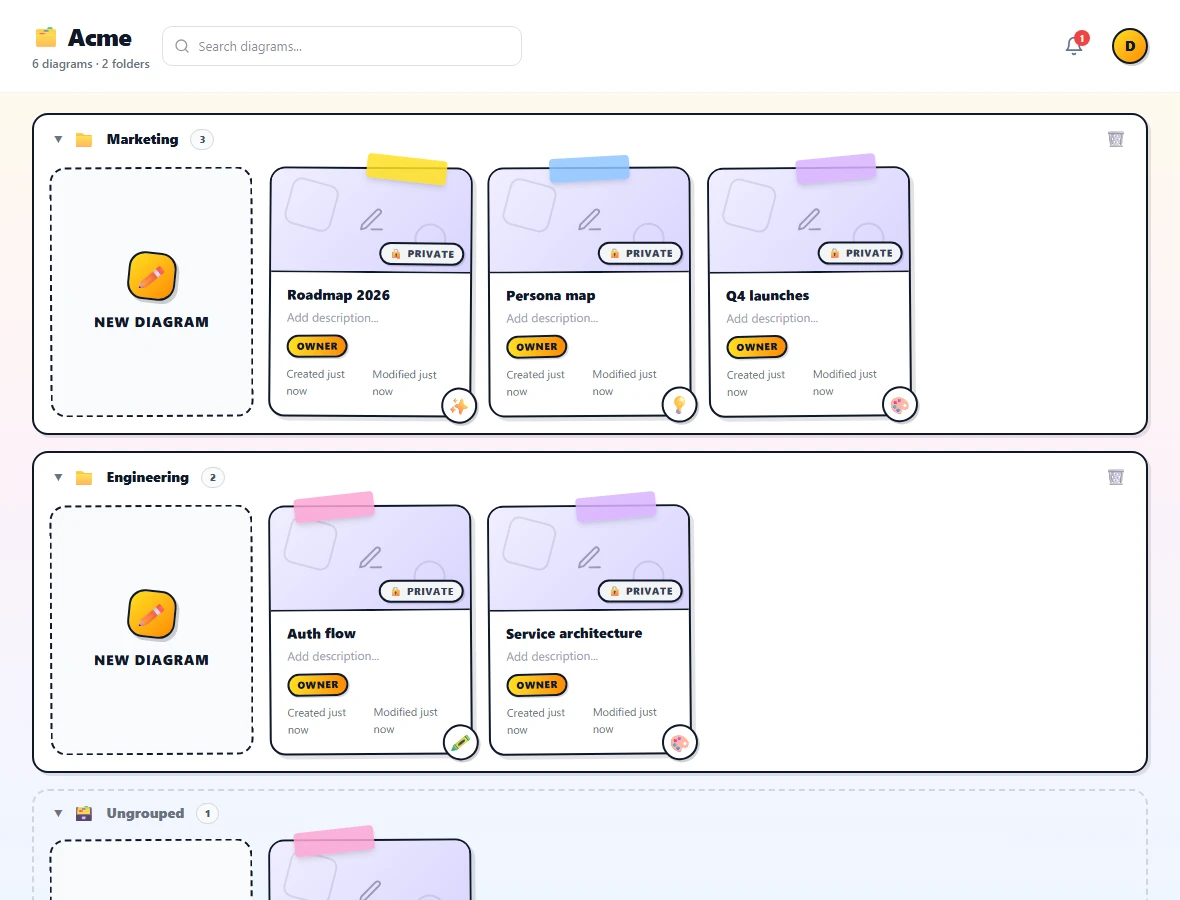Add description to Roadmap 2026
This screenshot has width=1180, height=900.
pos(333,318)
